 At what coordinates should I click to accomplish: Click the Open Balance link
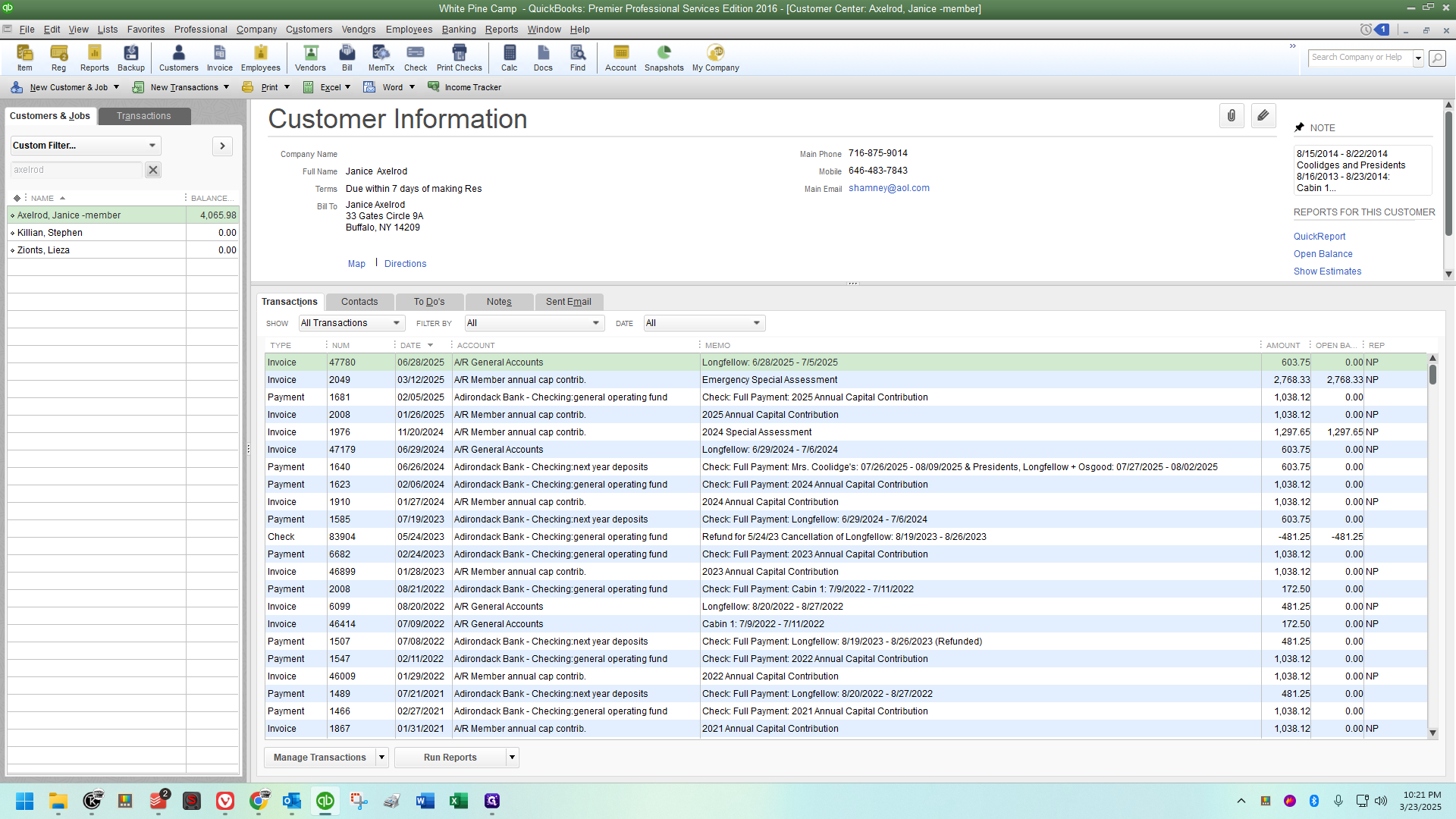point(1323,254)
